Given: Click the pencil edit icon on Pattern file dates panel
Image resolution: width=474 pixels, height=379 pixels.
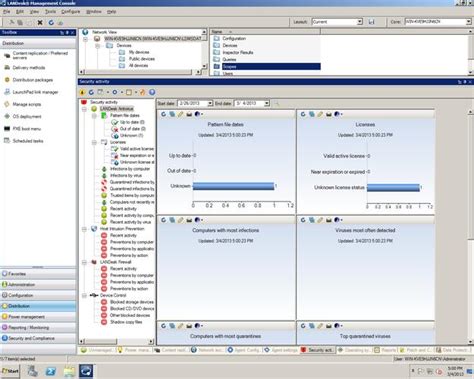Looking at the screenshot, I should point(181,114).
